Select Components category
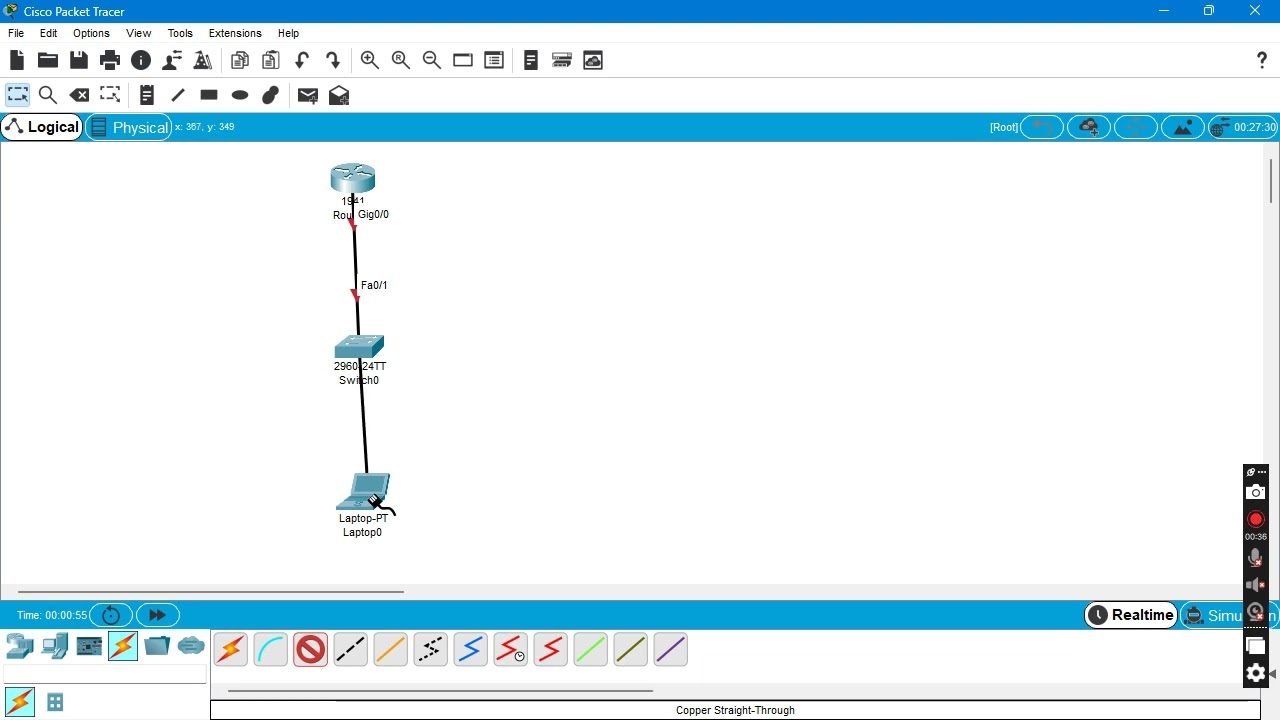 click(89, 646)
